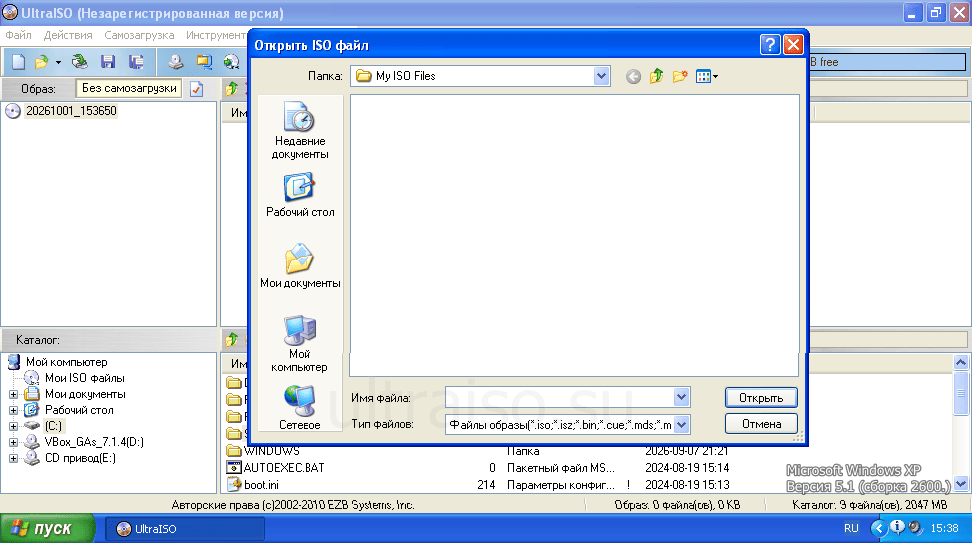This screenshot has height=543, width=972.
Task: Open the Файл menu
Action: 19,35
